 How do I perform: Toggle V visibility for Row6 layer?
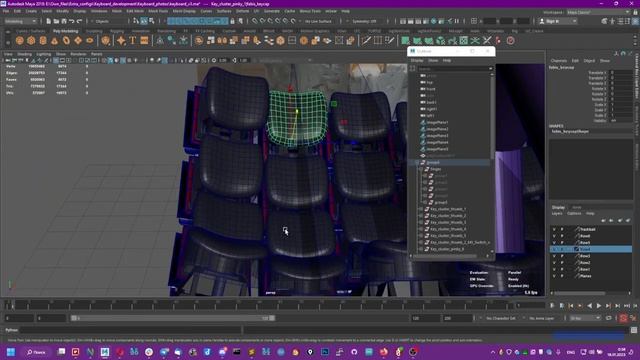(554, 236)
